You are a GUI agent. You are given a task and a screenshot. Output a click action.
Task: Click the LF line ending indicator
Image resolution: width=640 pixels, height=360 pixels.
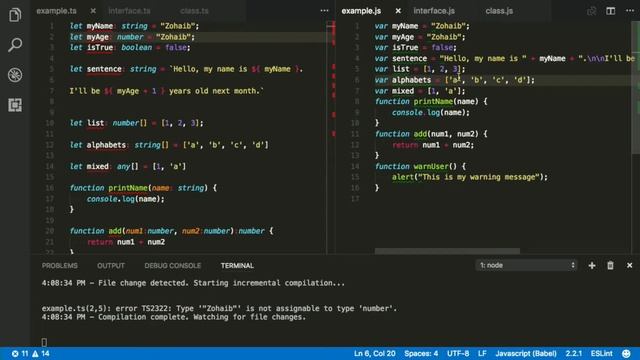[482, 353]
